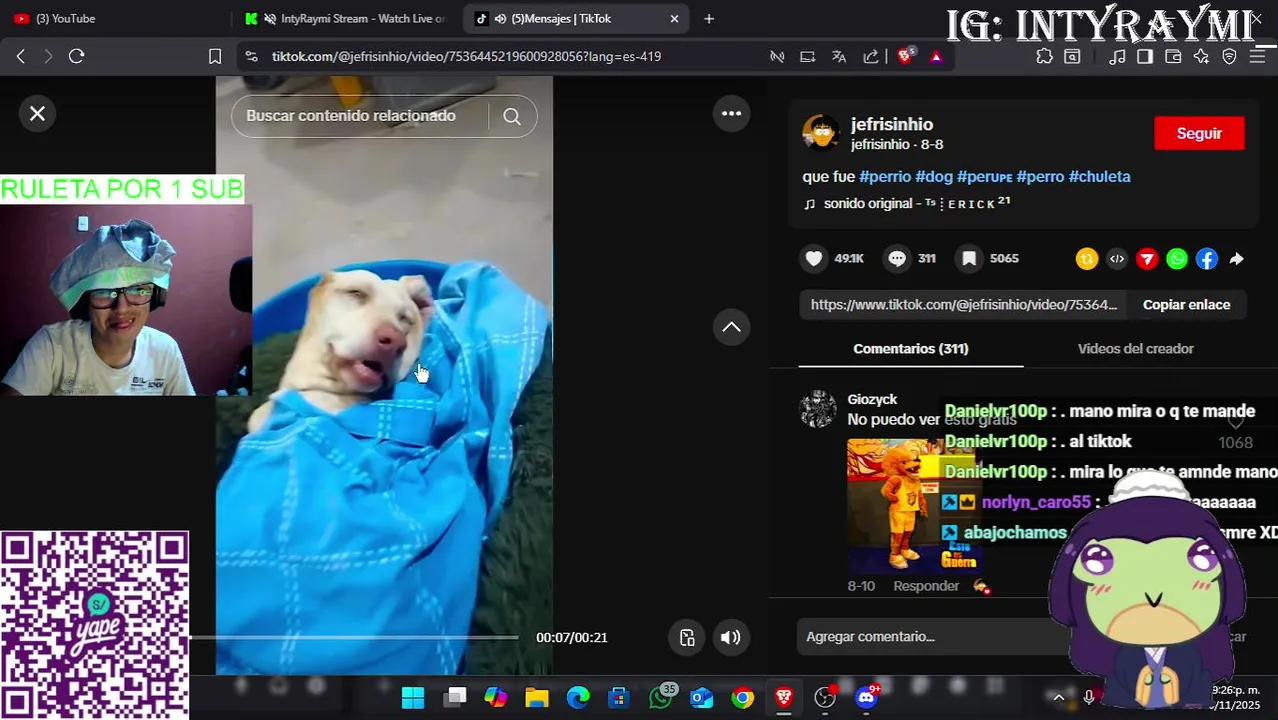Share video to Facebook
1278x720 pixels.
1207,259
